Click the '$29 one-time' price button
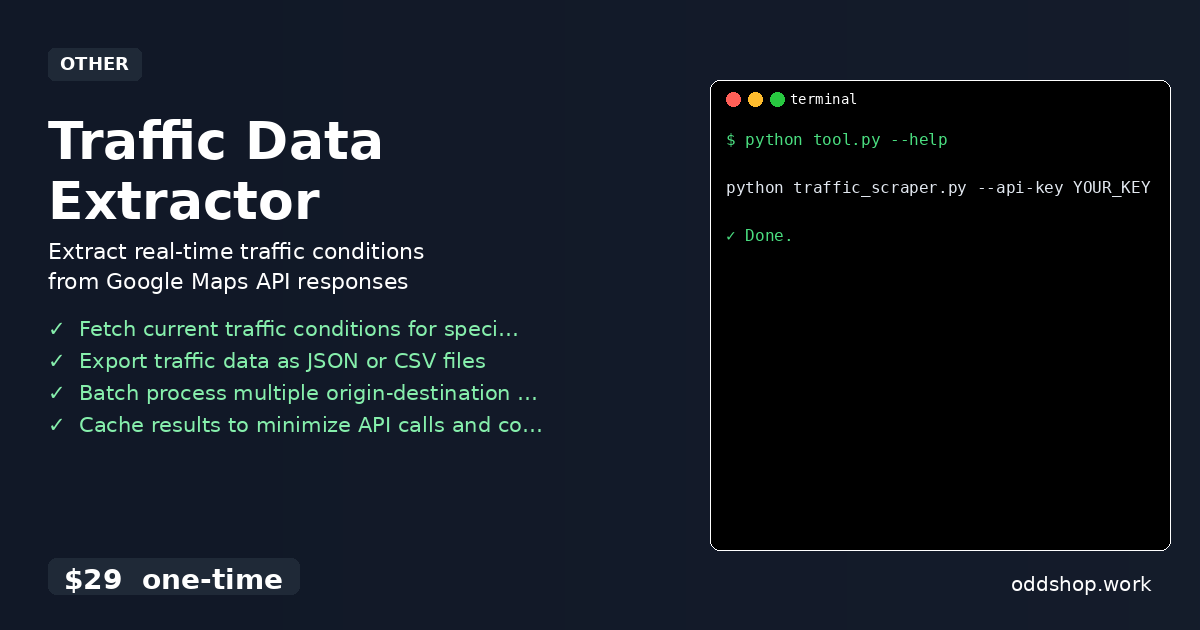This screenshot has width=1200, height=630. tap(174, 578)
